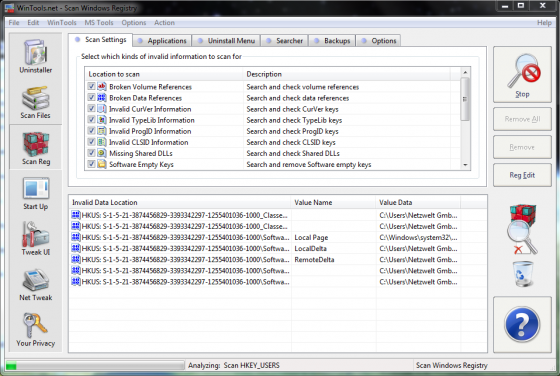Screen dimensions: 560x376
Task: Open the Scan Files tool
Action: tap(35, 102)
